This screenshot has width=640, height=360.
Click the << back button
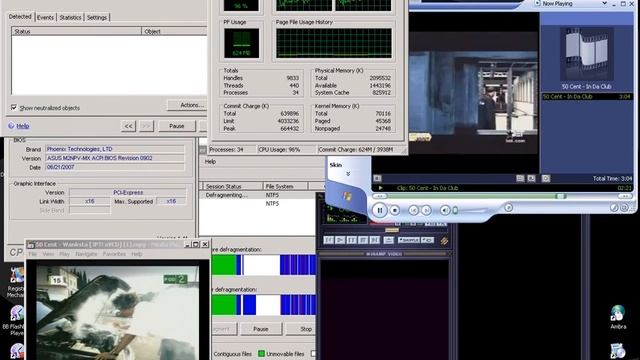[x=128, y=126]
